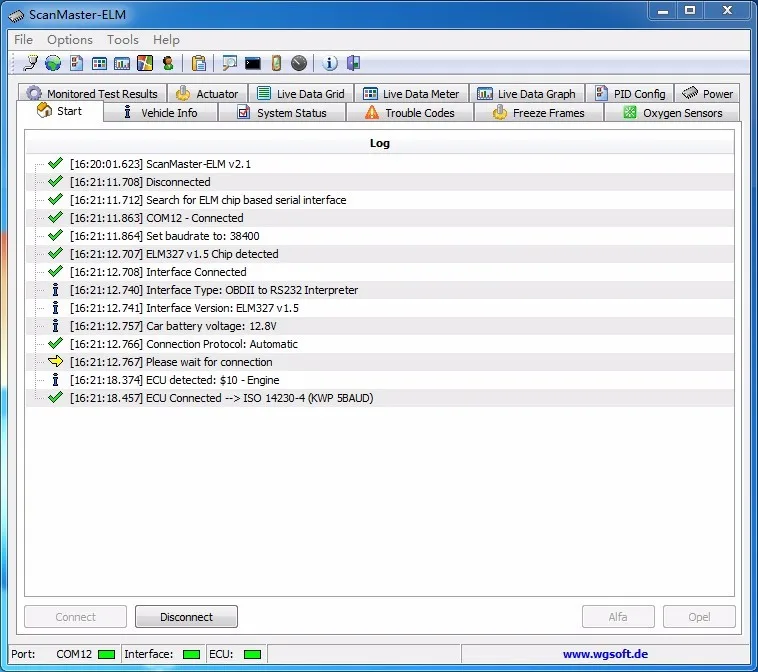Select the Disconnected log entry
Screen dimensions: 758x672
[x=379, y=182]
